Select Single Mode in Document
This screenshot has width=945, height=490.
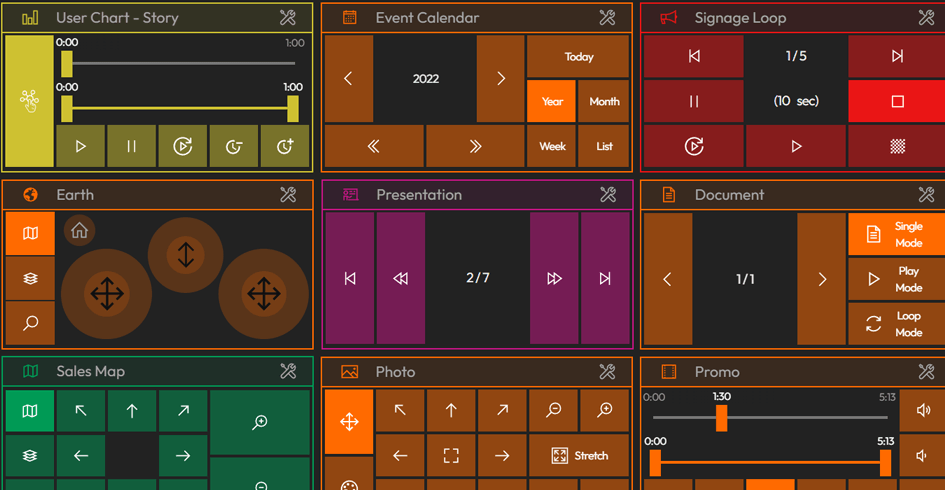coord(897,234)
